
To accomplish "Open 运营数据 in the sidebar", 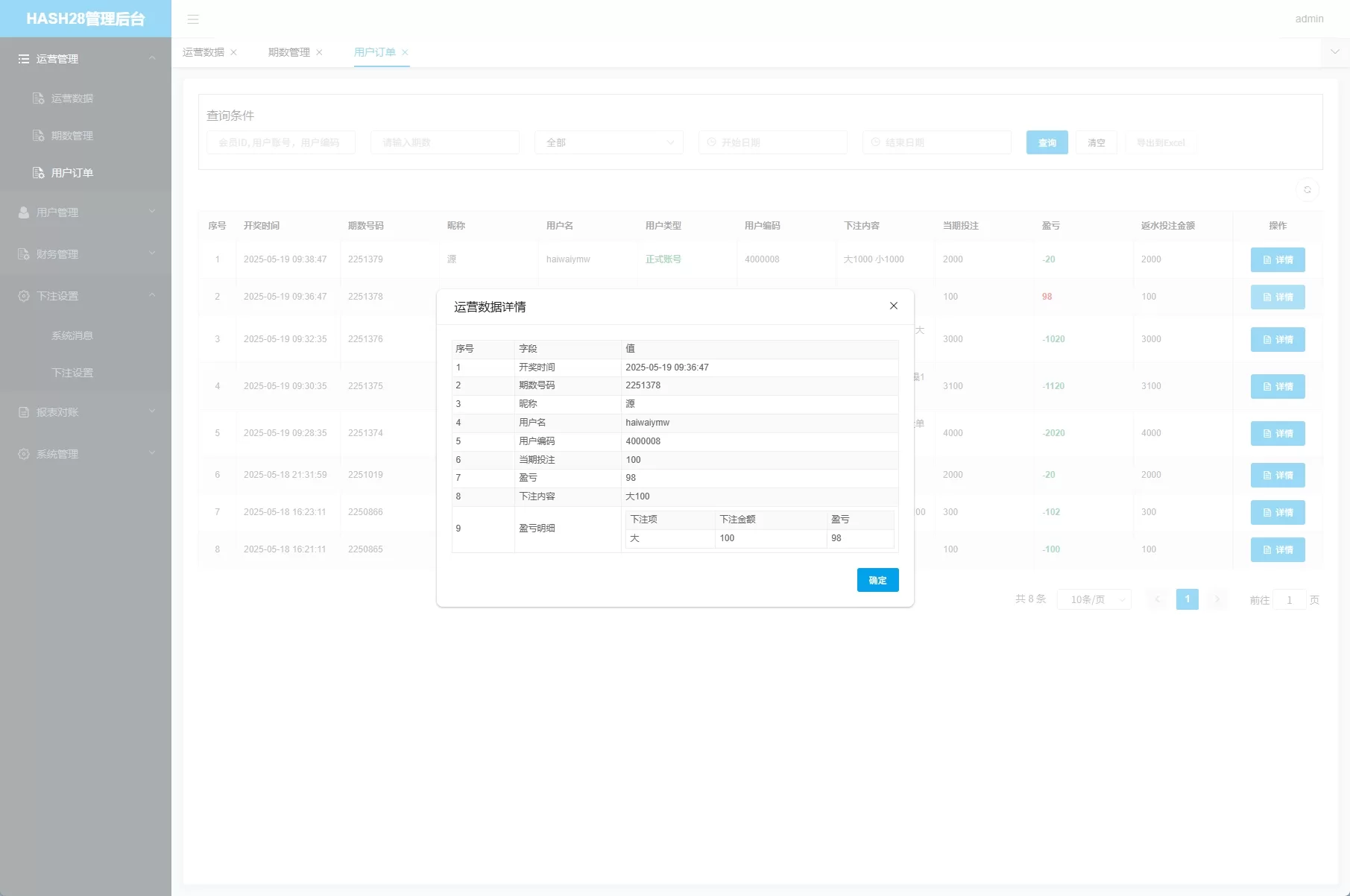I will point(72,98).
